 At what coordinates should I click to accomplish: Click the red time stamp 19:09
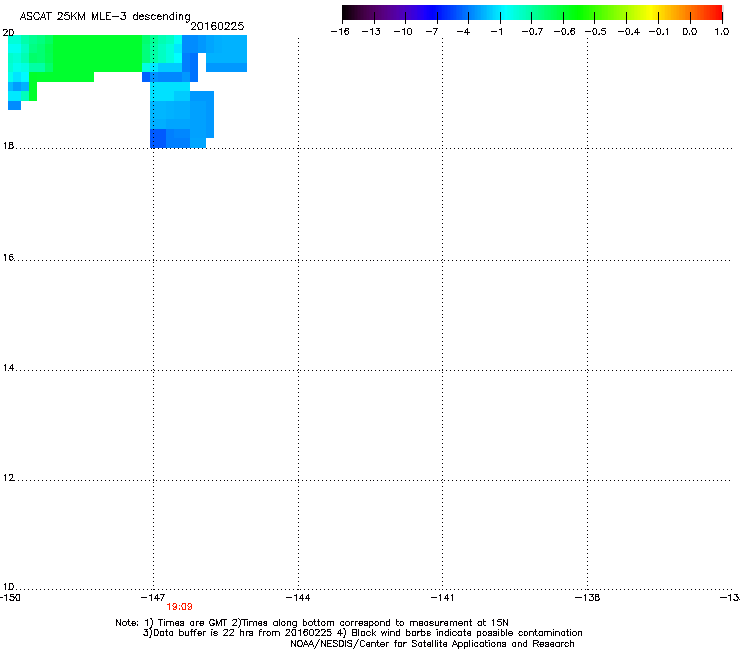click(179, 607)
